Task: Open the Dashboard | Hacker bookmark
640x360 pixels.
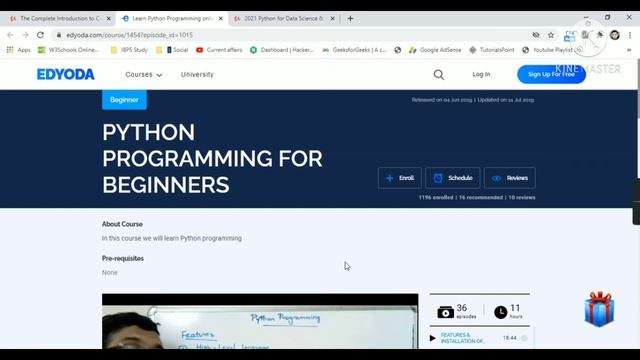Action: (282, 50)
